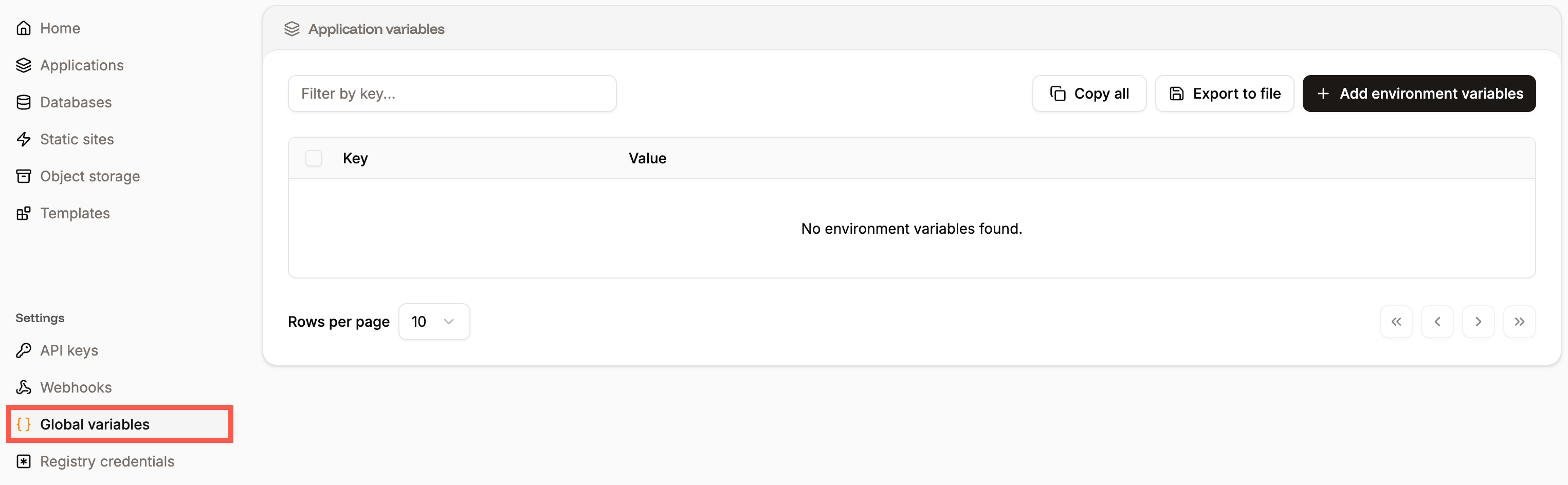
Task: Click the Global variables curly braces icon
Action: [24, 424]
